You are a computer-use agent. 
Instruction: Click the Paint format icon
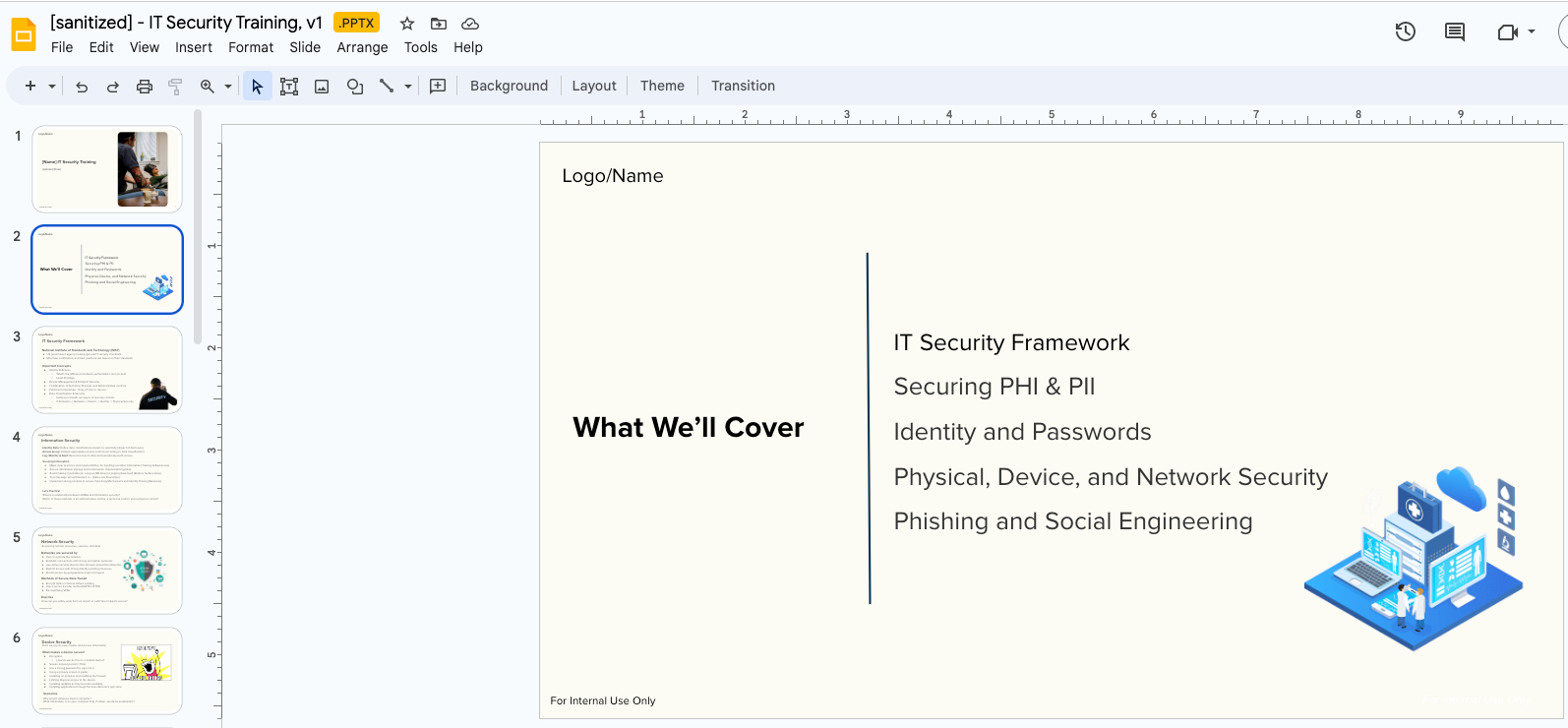(175, 87)
